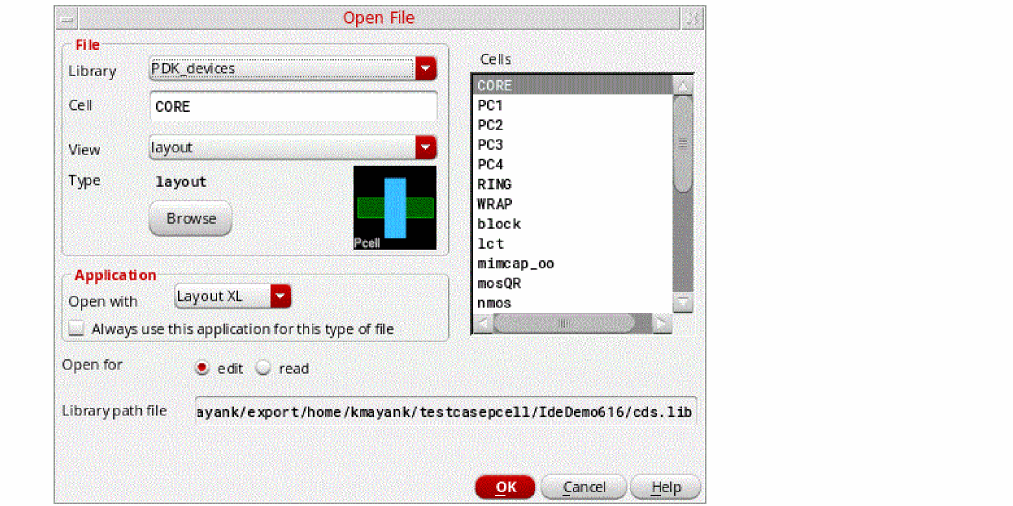Image resolution: width=1013 pixels, height=506 pixels.
Task: Click the Pcell layout preview thumbnail
Action: (395, 208)
